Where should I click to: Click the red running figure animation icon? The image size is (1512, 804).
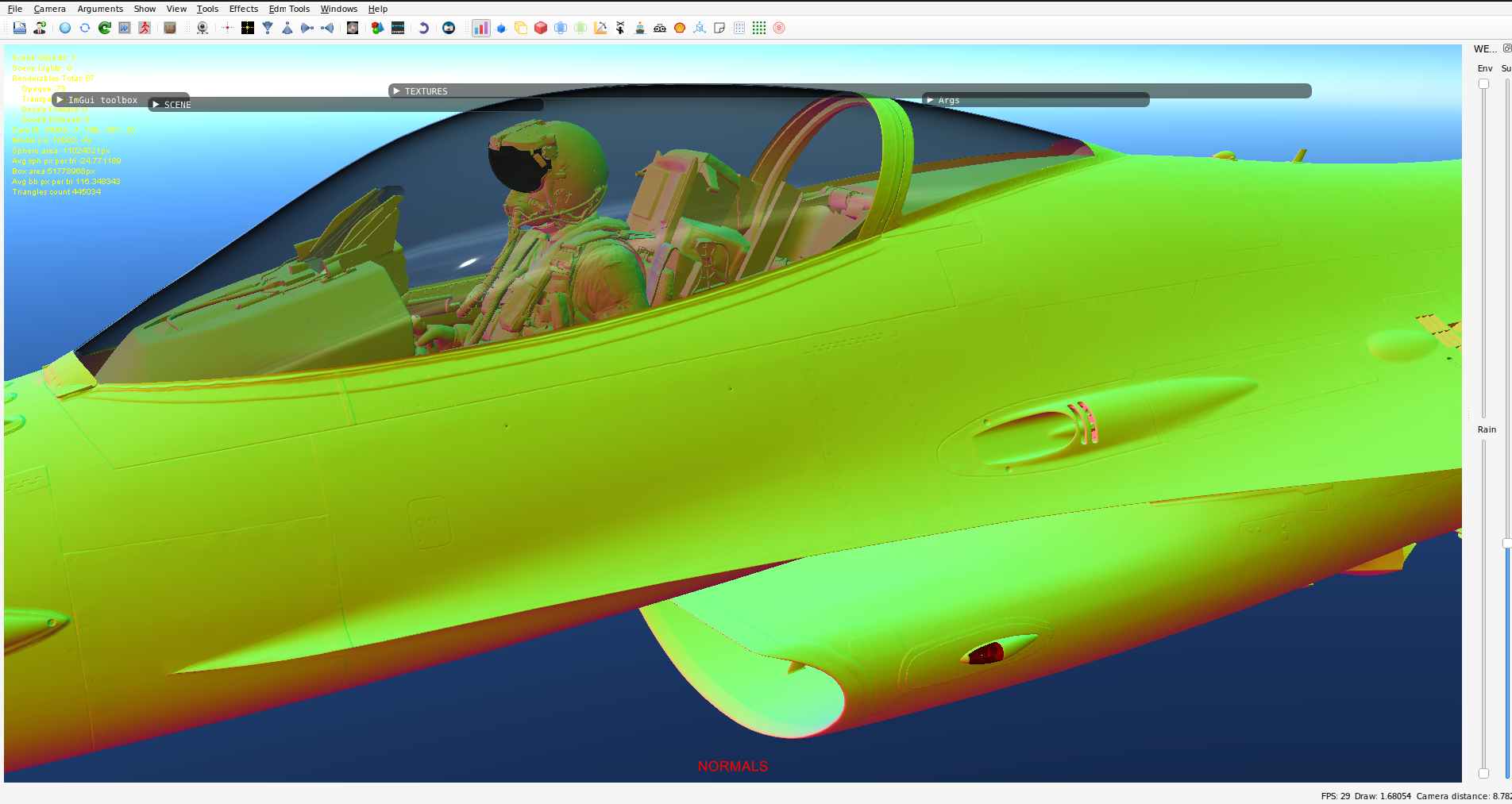(x=145, y=28)
